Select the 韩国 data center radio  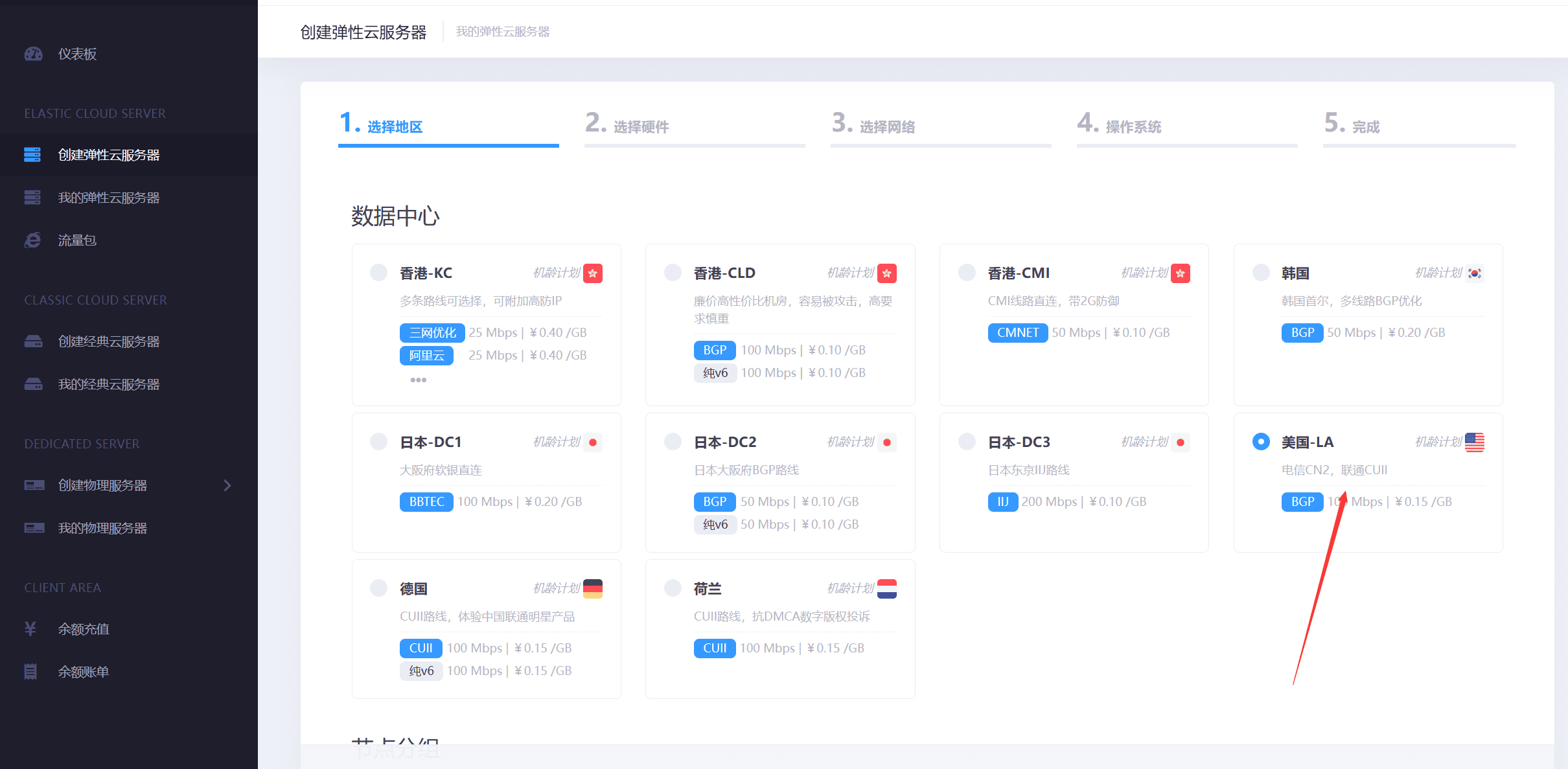[1261, 272]
